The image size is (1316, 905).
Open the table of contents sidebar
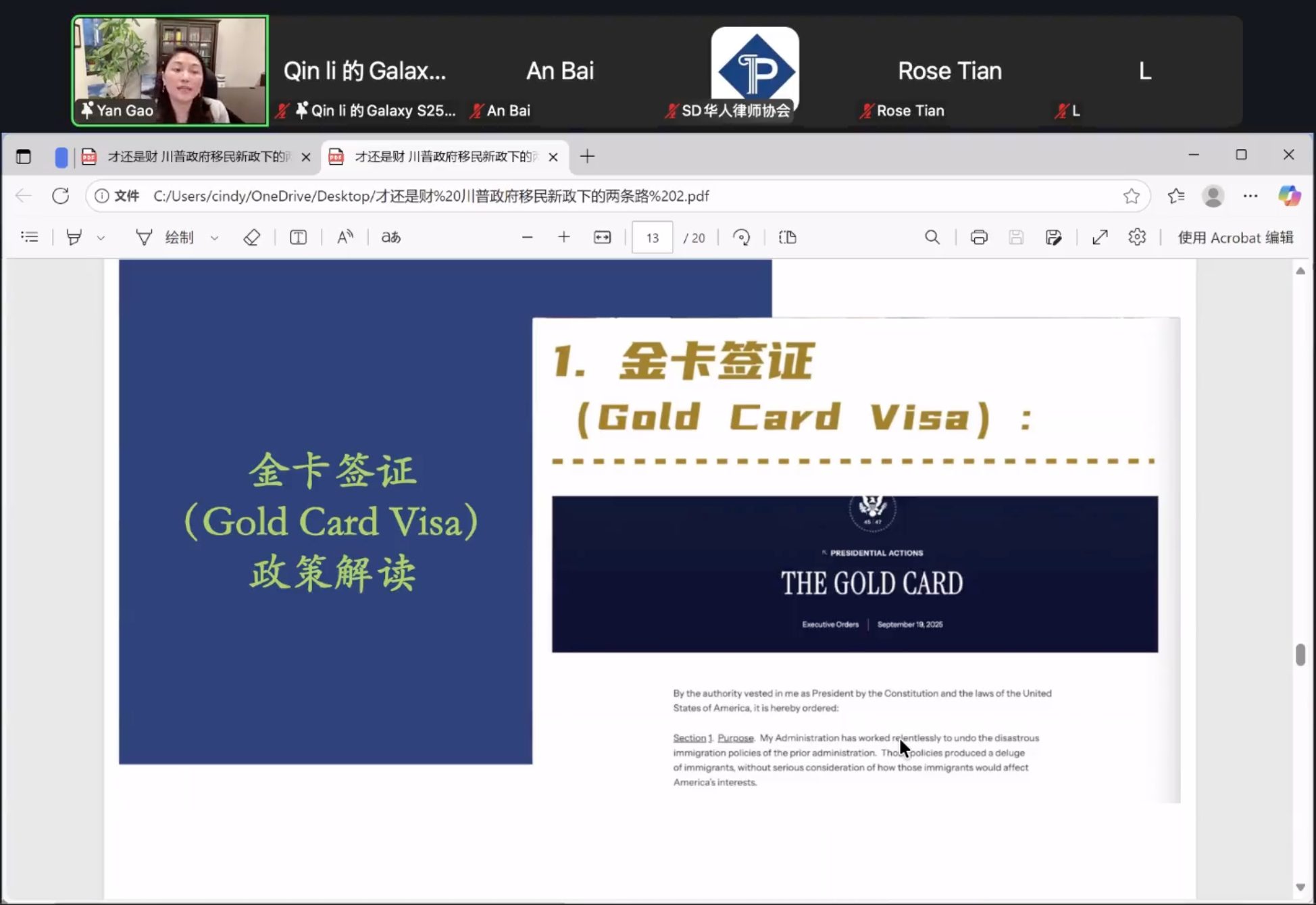[30, 237]
